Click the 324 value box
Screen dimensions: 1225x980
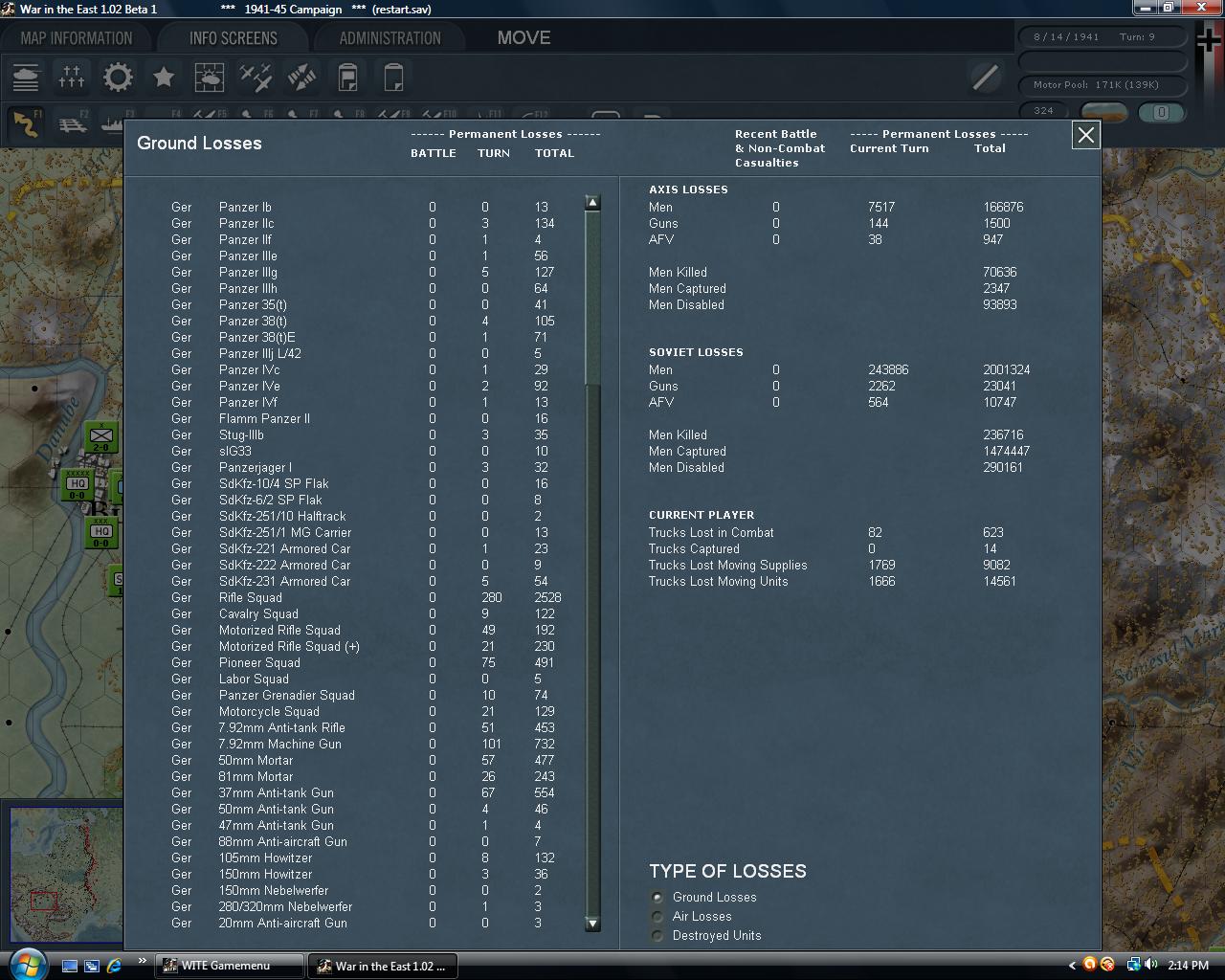pos(1044,111)
